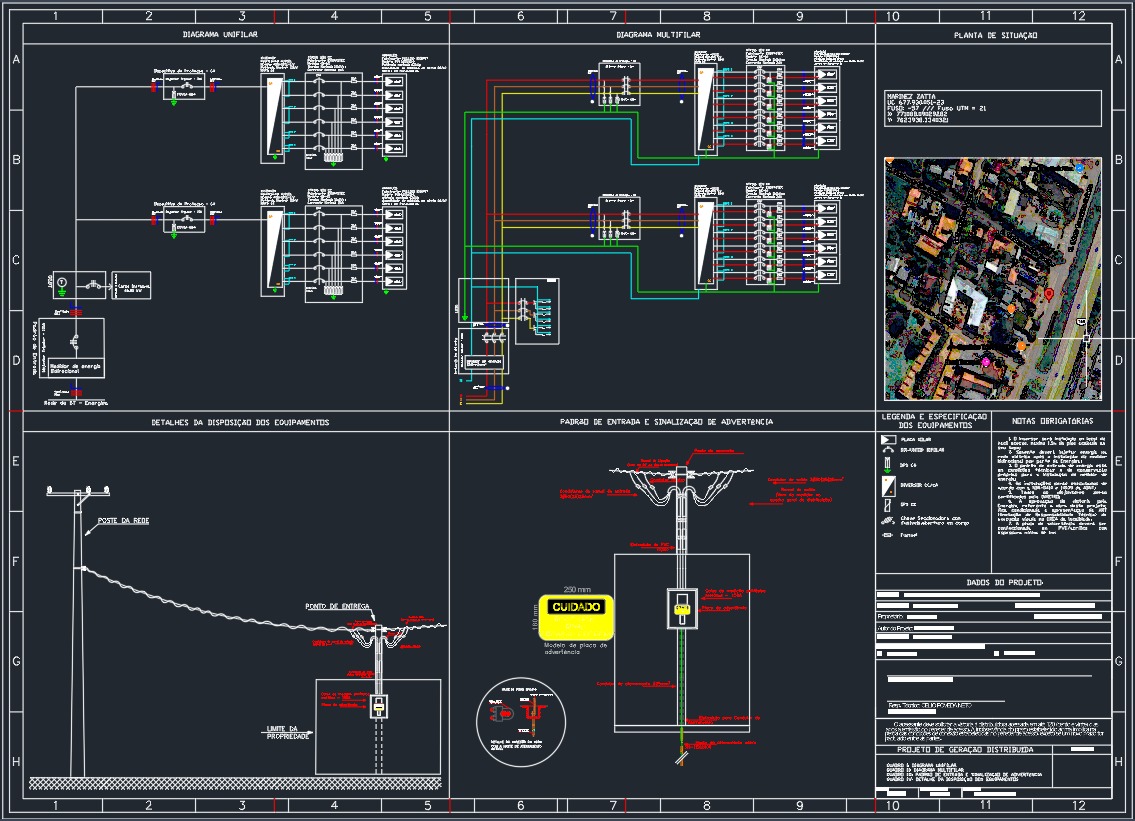Click the chave seccionadora legend symbol
The image size is (1135, 821).
pos(888,521)
